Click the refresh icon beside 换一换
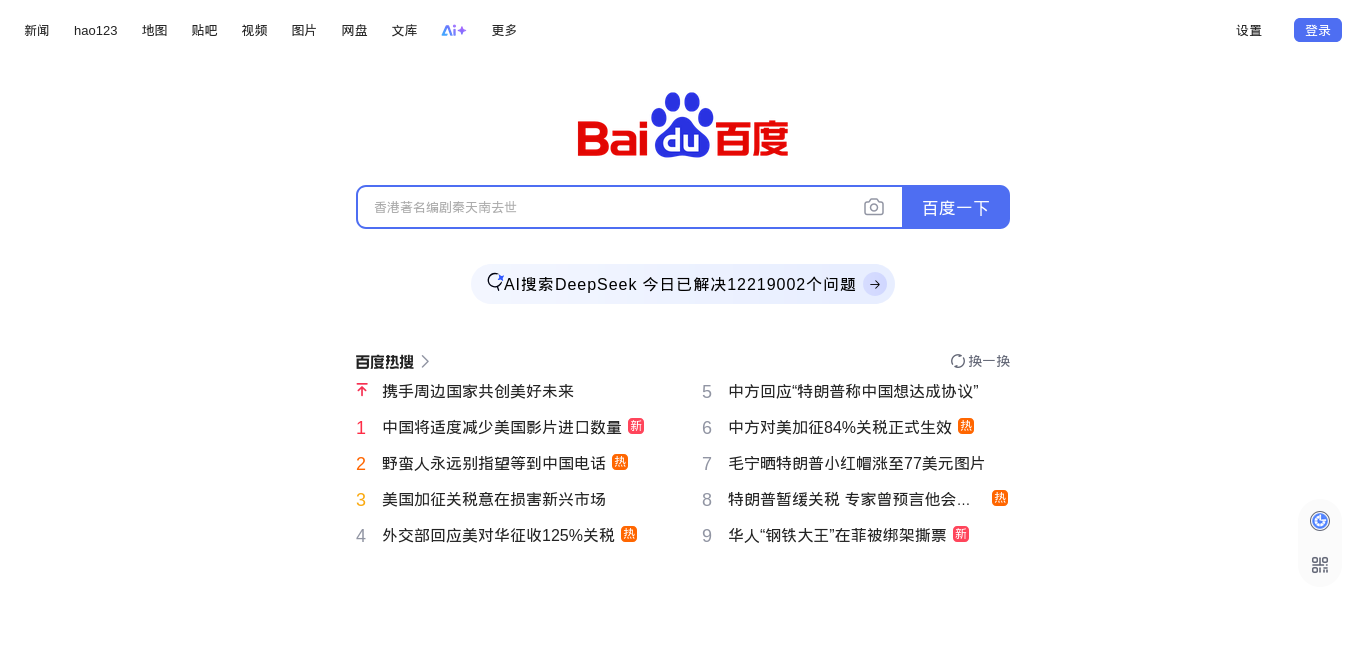 tap(958, 361)
